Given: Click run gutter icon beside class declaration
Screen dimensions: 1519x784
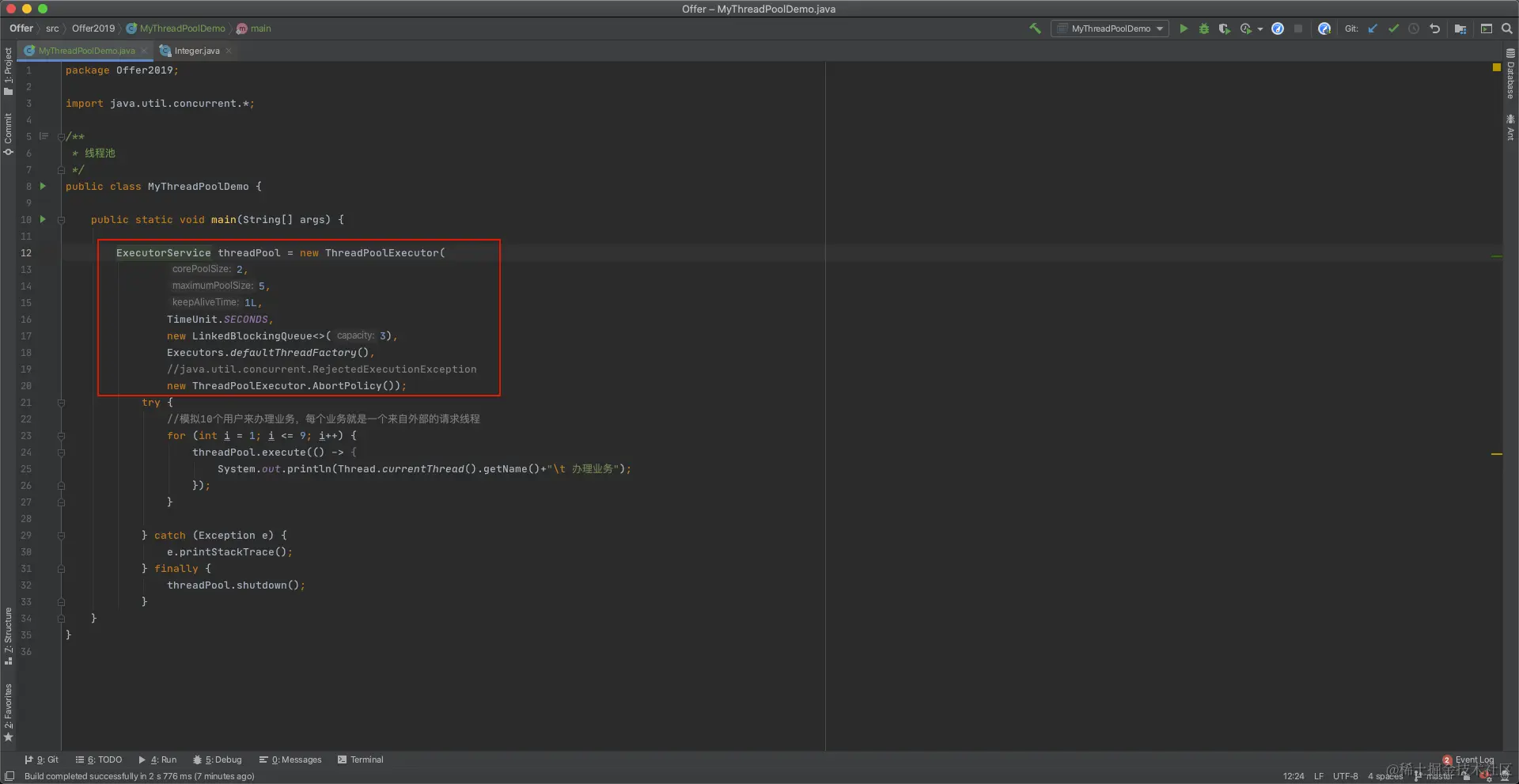Looking at the screenshot, I should tap(43, 187).
